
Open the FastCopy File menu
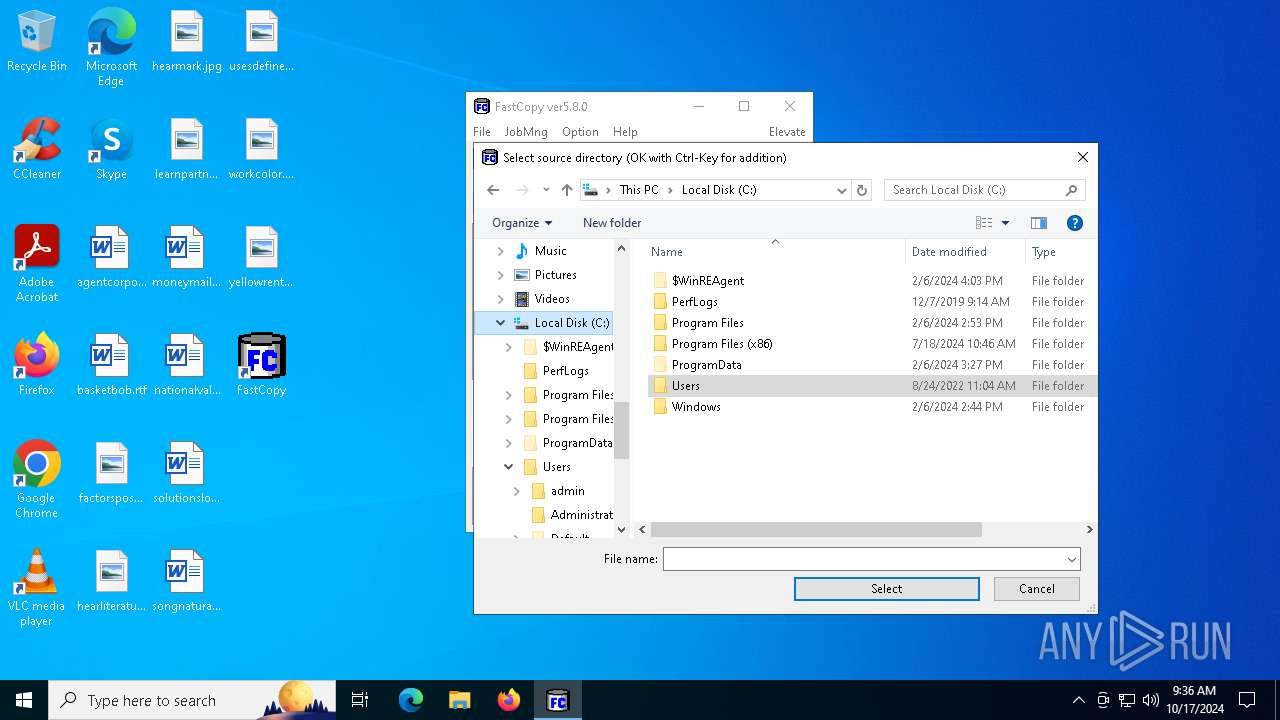point(482,132)
